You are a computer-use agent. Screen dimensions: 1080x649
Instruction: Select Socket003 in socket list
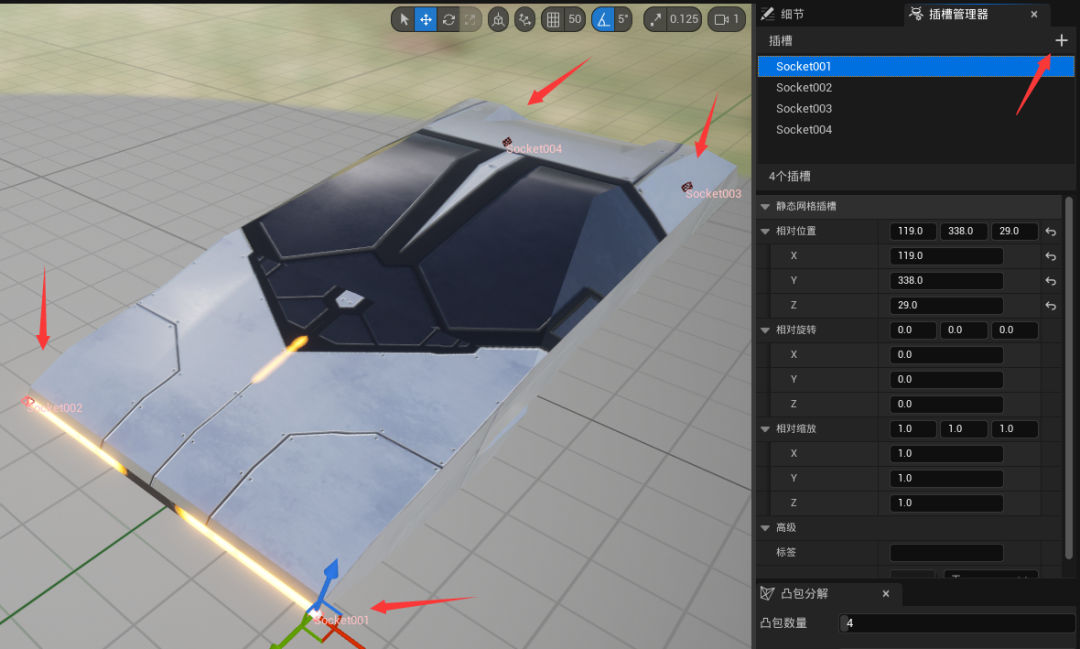pos(915,108)
